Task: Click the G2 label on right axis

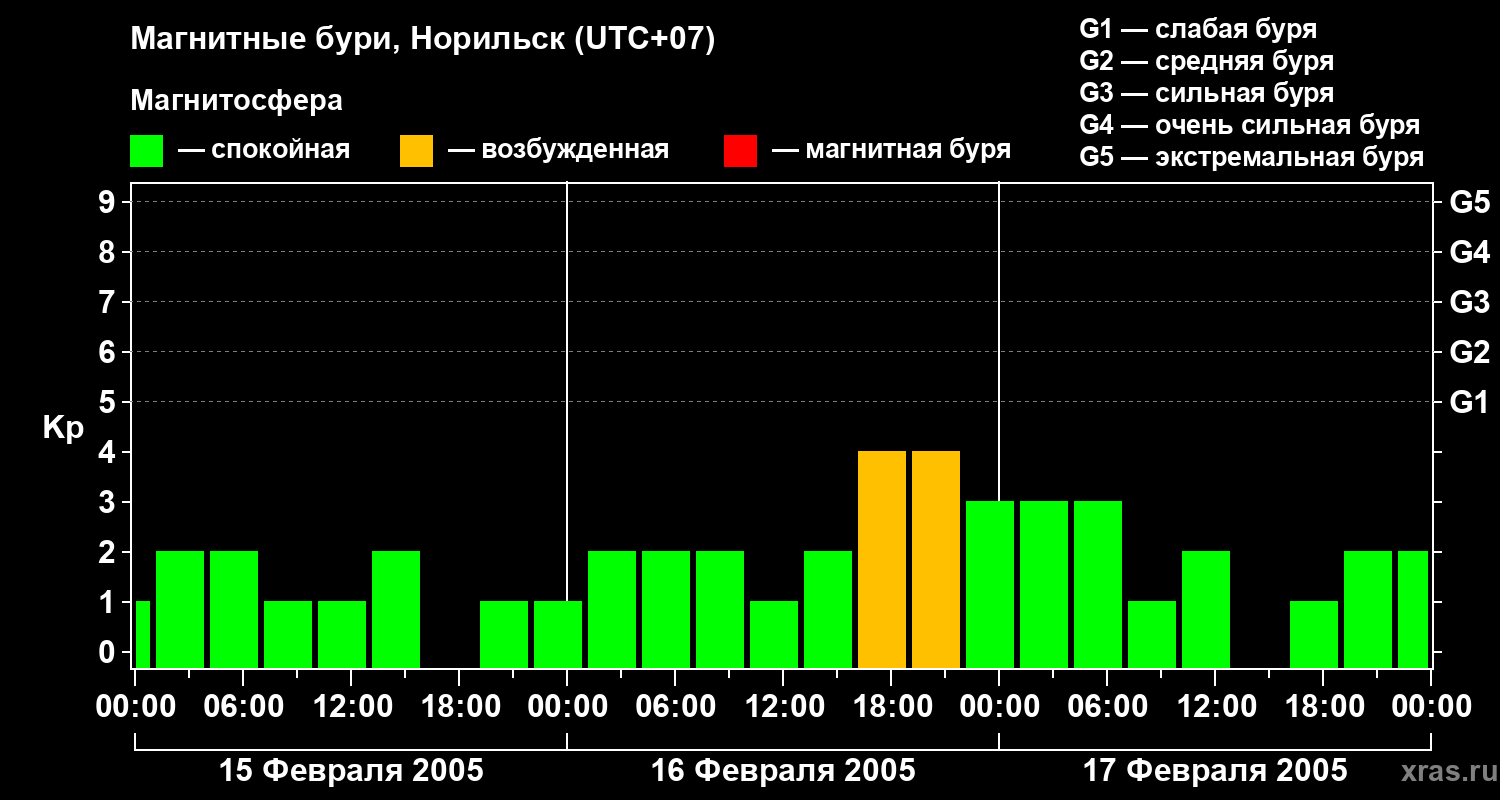Action: tap(1469, 352)
